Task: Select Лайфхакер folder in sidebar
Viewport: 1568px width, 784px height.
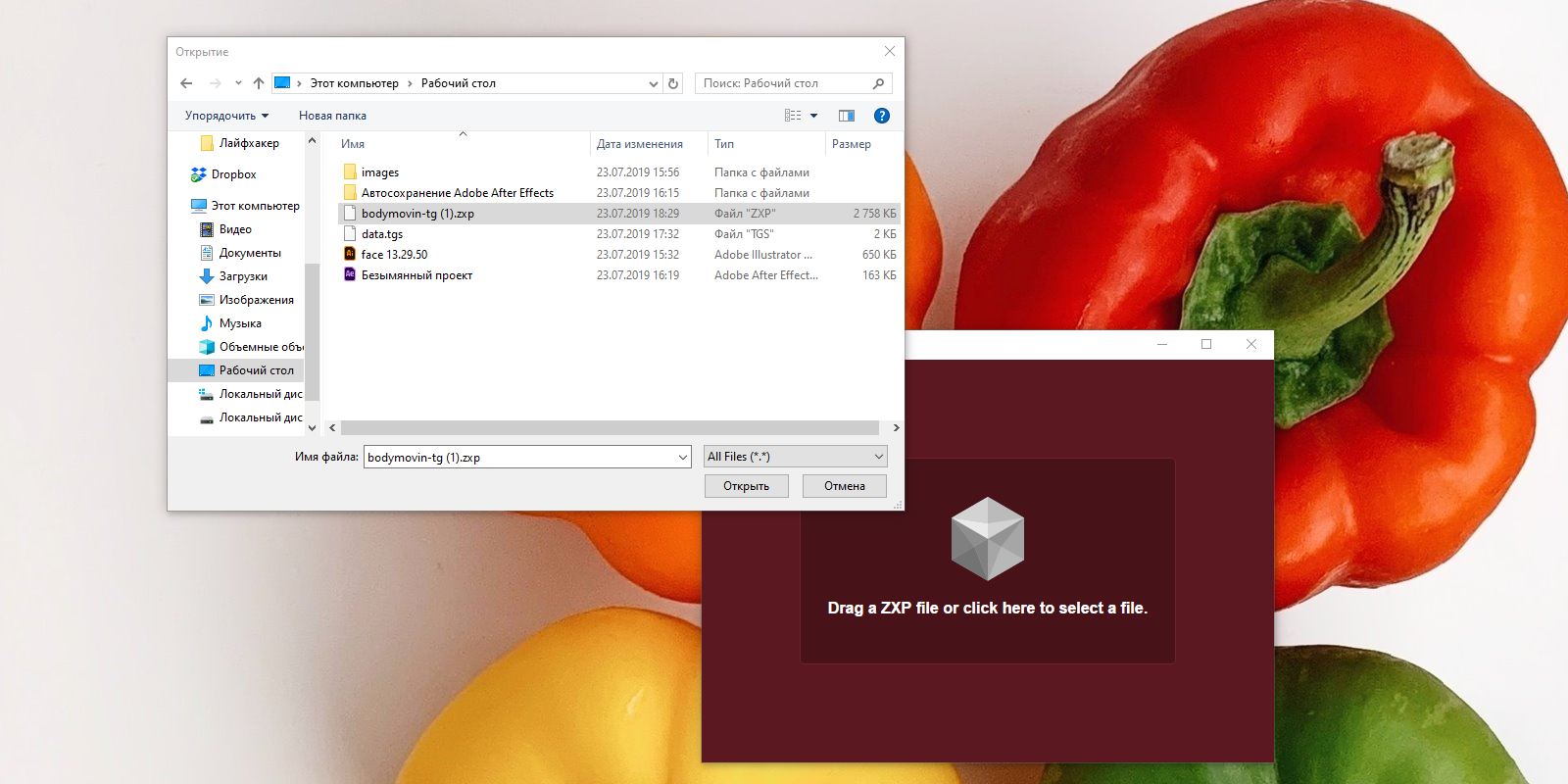Action: tap(240, 143)
